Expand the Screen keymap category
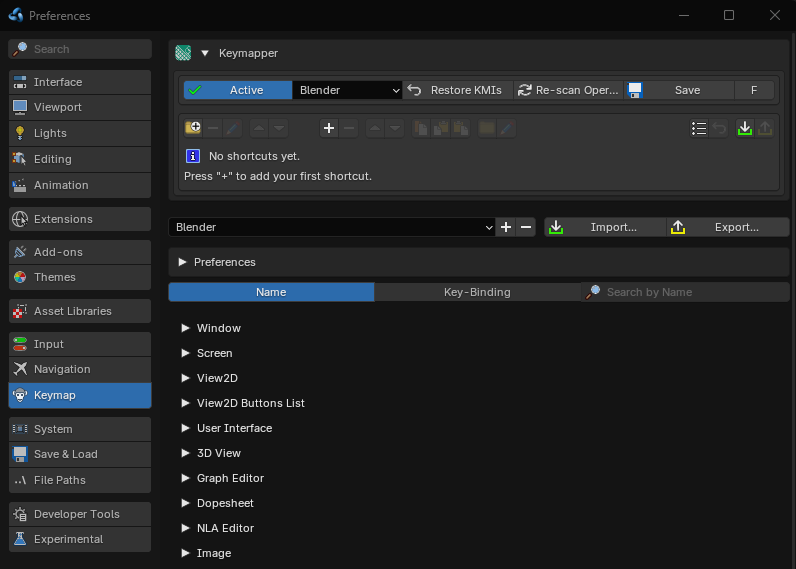Image resolution: width=796 pixels, height=569 pixels. (185, 353)
